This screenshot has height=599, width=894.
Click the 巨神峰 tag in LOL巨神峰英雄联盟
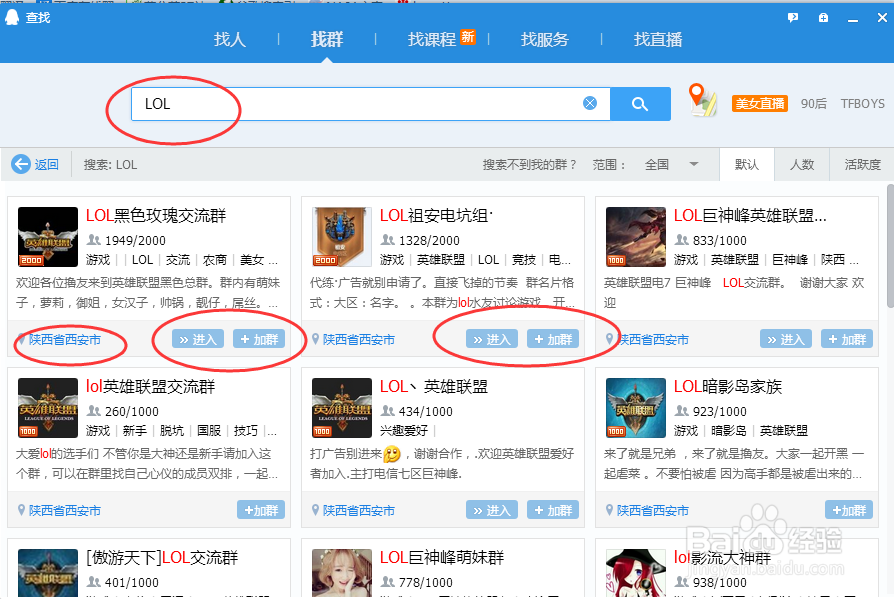790,260
